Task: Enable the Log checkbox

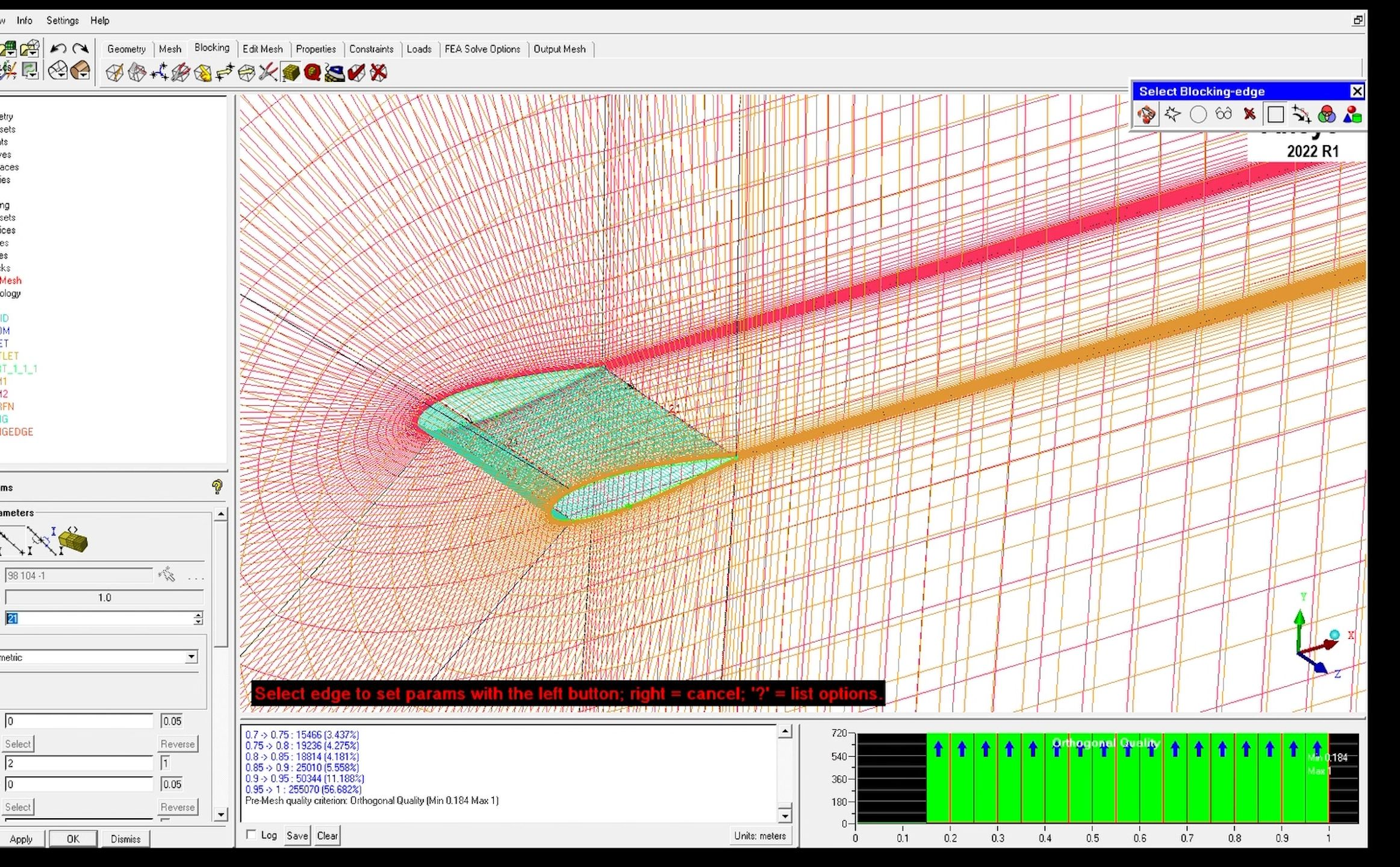Action: click(x=252, y=834)
